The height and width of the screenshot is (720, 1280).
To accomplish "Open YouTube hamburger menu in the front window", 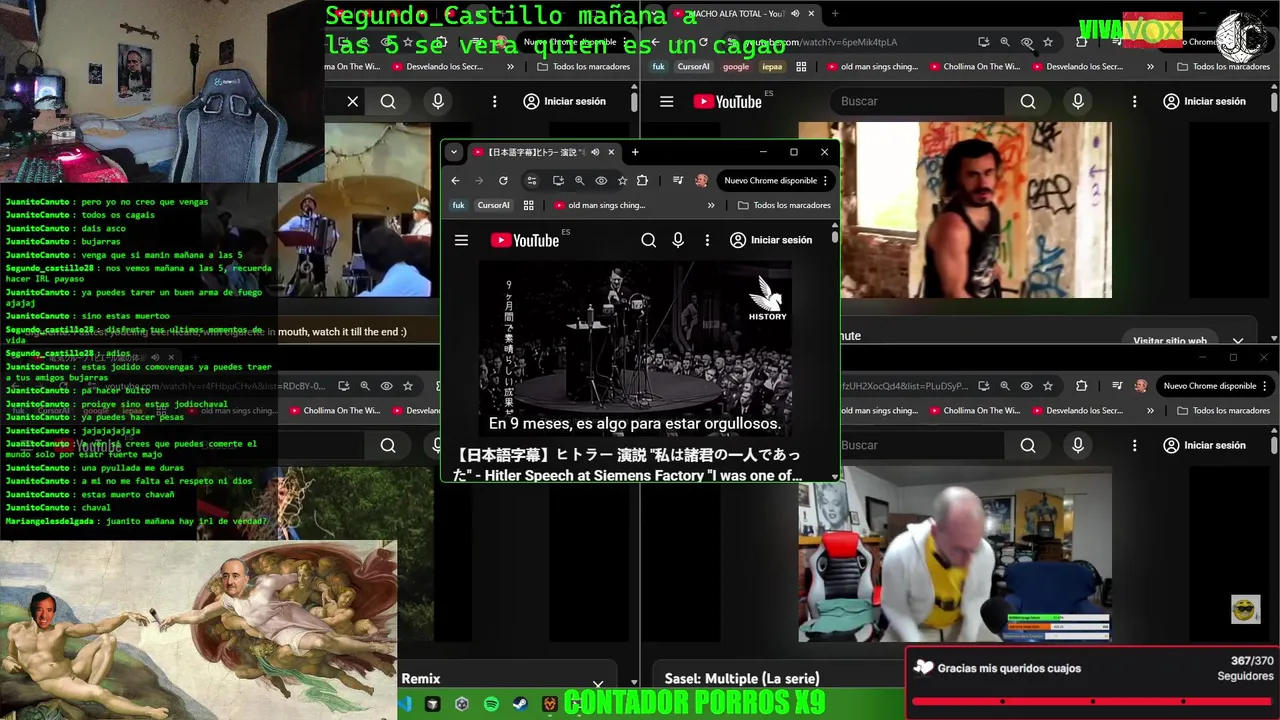I will coord(461,240).
